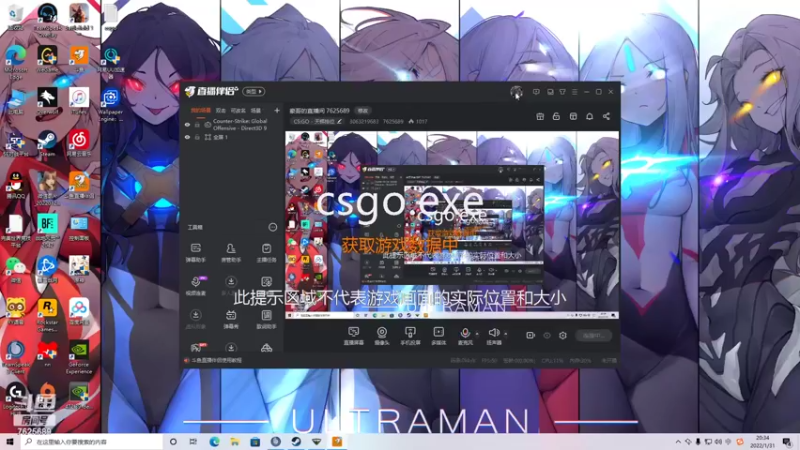Open the Windows Start menu

pyautogui.click(x=10, y=442)
